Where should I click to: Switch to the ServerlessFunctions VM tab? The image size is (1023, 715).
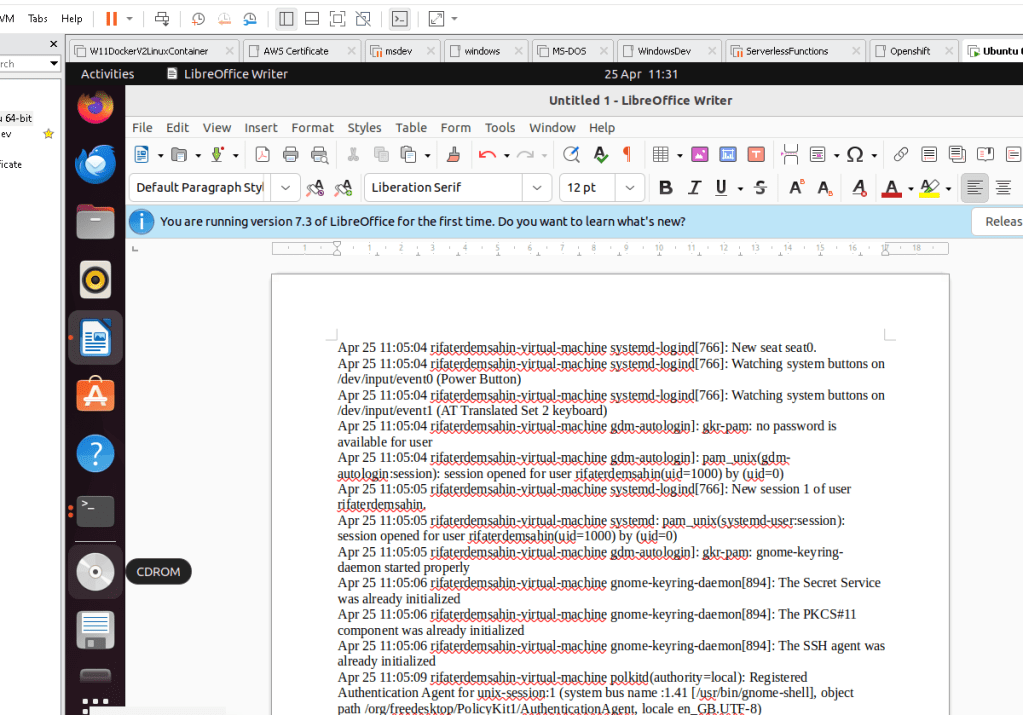point(795,51)
